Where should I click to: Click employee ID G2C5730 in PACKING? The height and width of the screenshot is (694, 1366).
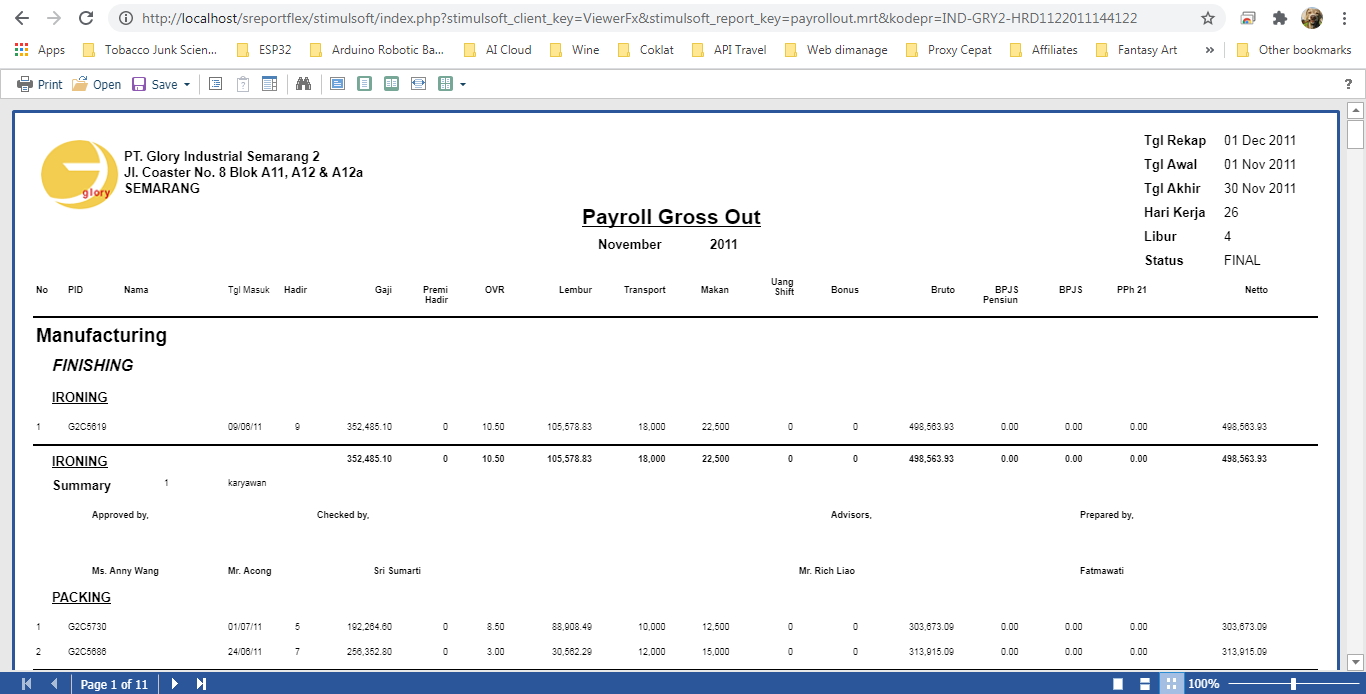87,627
